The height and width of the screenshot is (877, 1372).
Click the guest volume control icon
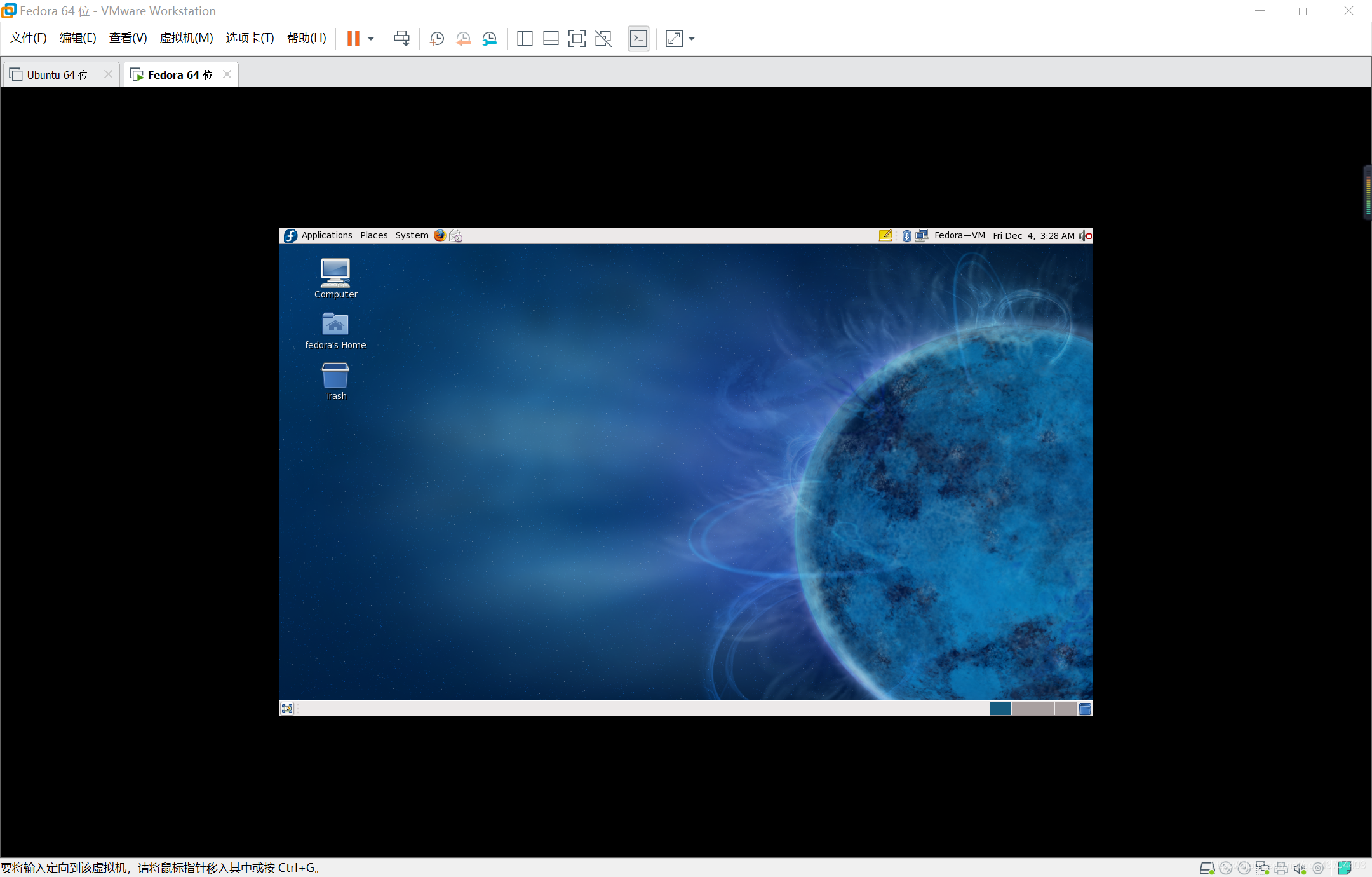(x=1082, y=236)
